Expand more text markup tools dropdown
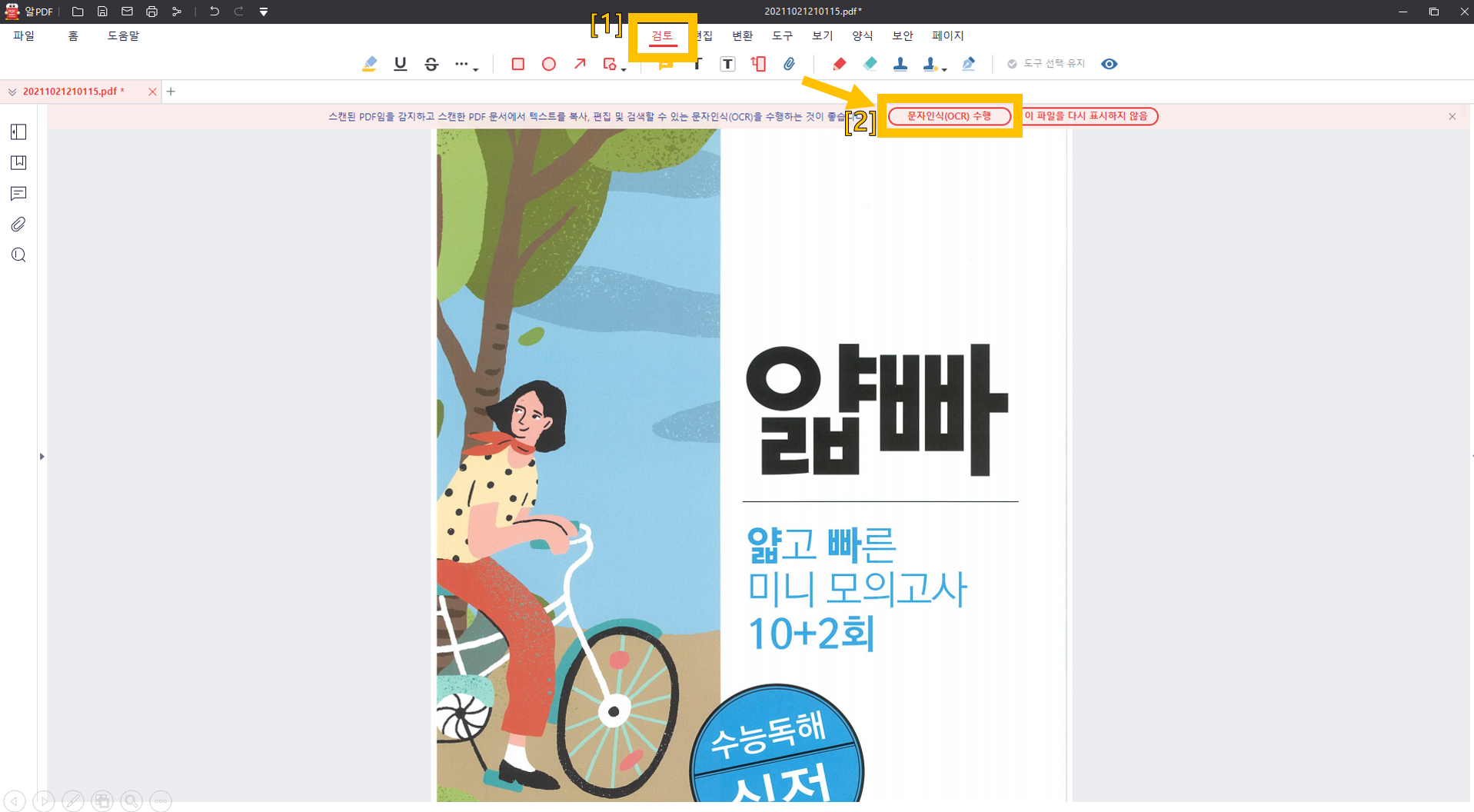The image size is (1474, 812). [466, 65]
